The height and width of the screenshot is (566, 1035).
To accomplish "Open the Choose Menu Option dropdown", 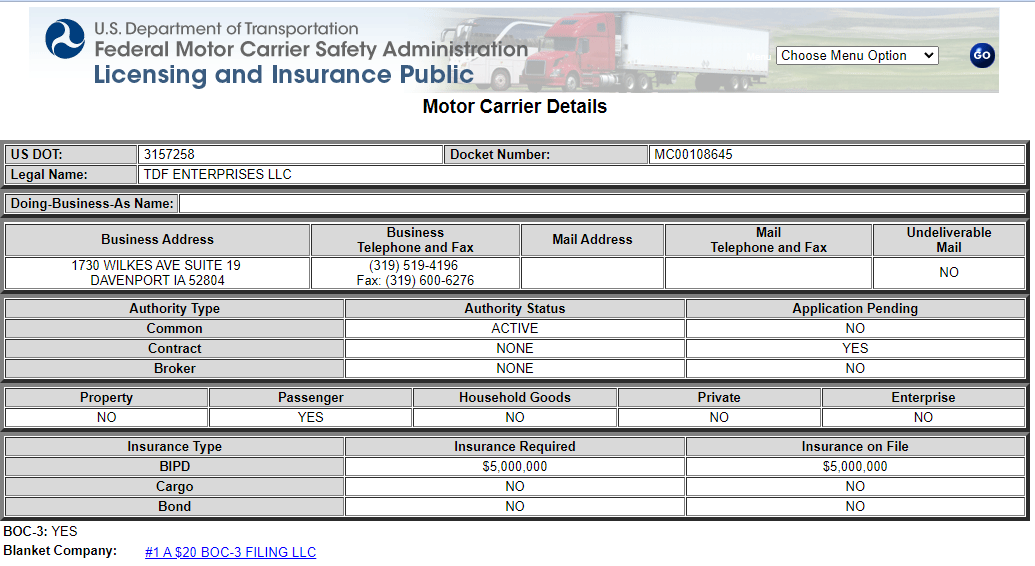I will coord(857,55).
